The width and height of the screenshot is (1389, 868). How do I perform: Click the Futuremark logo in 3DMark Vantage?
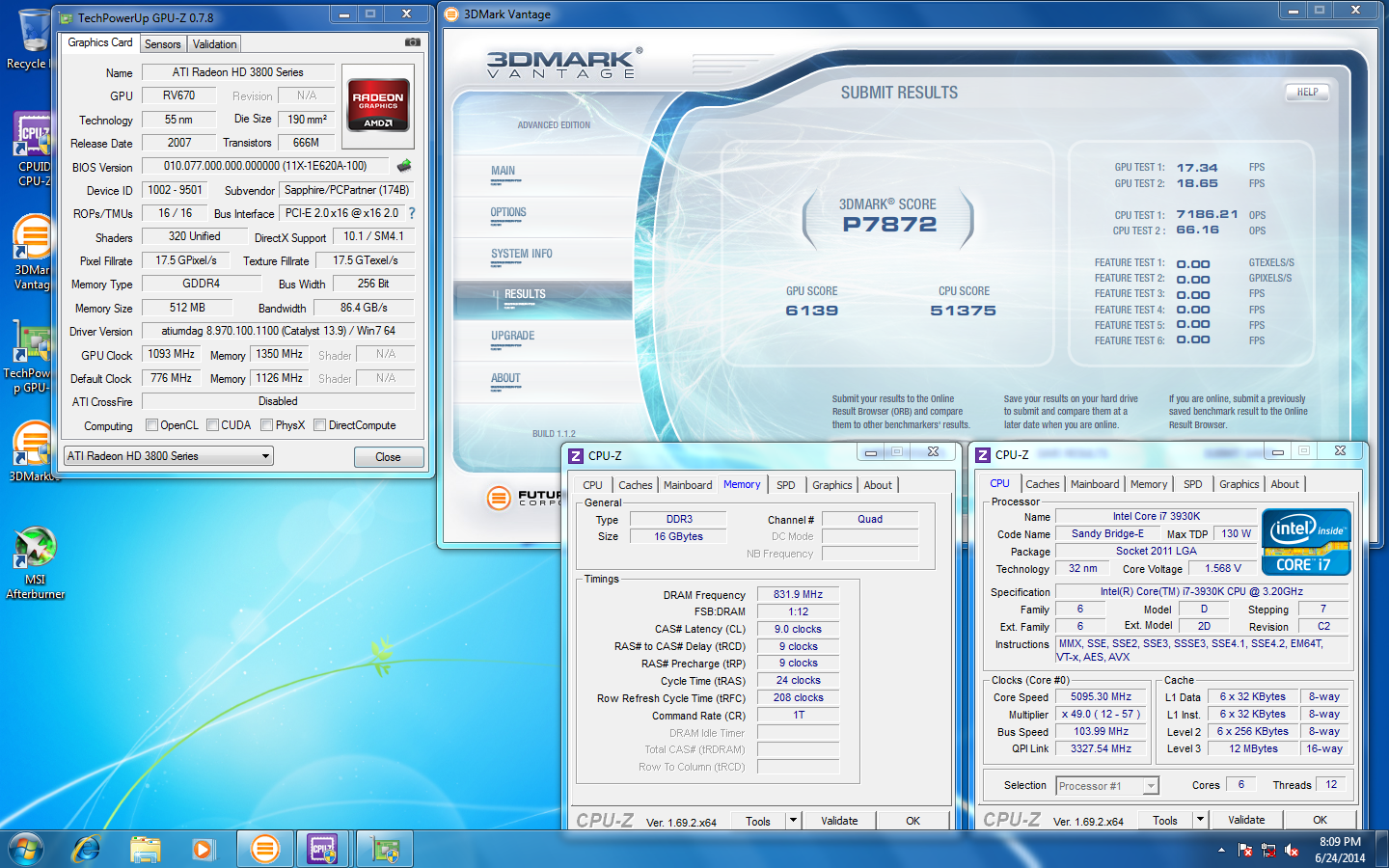click(499, 498)
